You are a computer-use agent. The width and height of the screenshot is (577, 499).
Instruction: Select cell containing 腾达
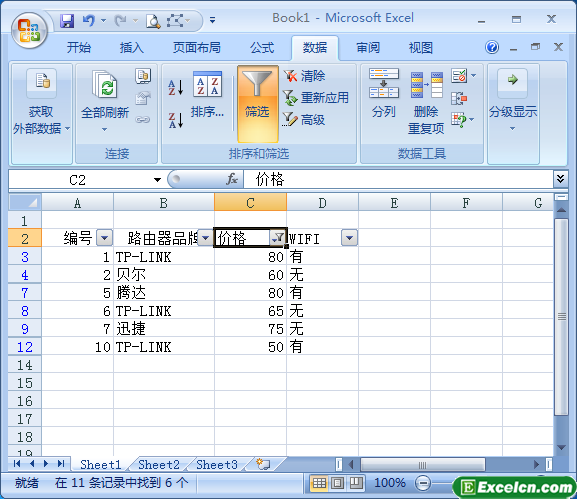164,293
